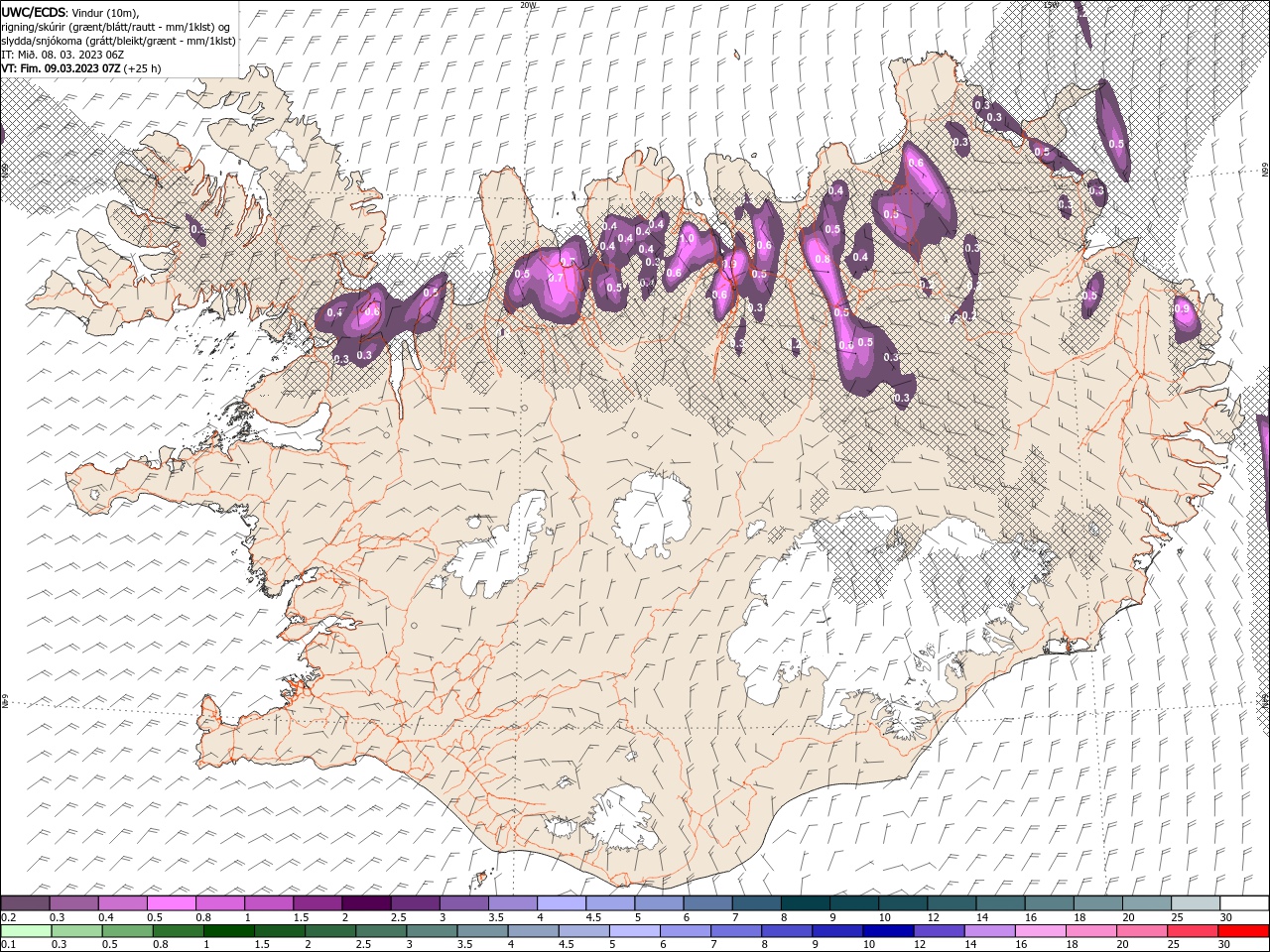Viewport: 1270px width, 952px height.
Task: Select the dark teal 8–9 swatch, upper legend
Action: [x=806, y=903]
